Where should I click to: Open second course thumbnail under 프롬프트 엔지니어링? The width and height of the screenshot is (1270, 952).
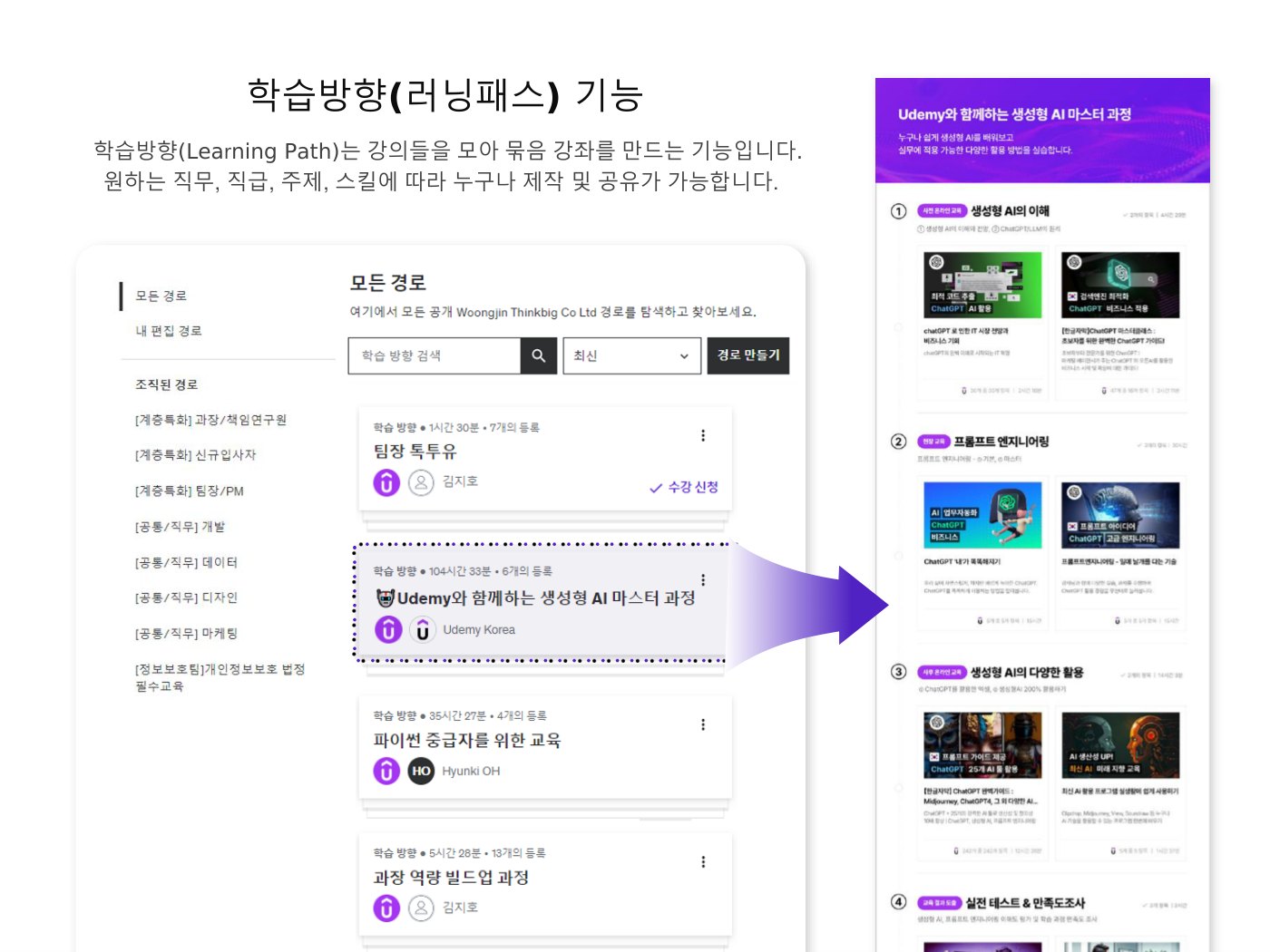[x=1120, y=515]
